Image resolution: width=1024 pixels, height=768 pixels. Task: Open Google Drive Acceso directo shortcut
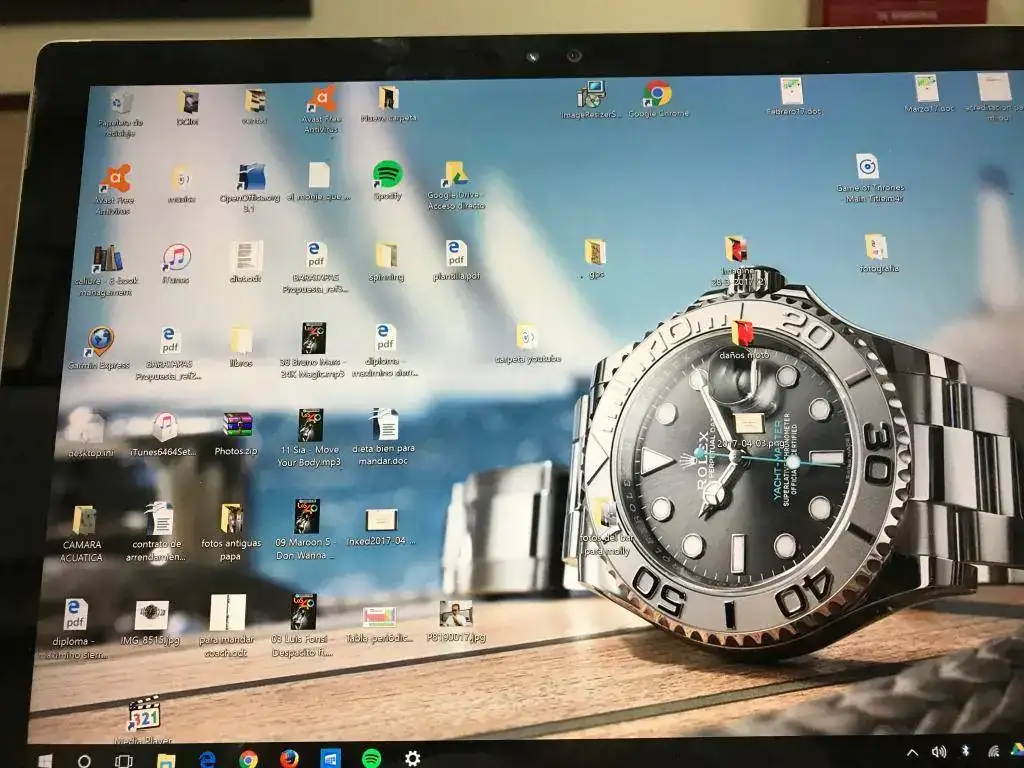(456, 174)
